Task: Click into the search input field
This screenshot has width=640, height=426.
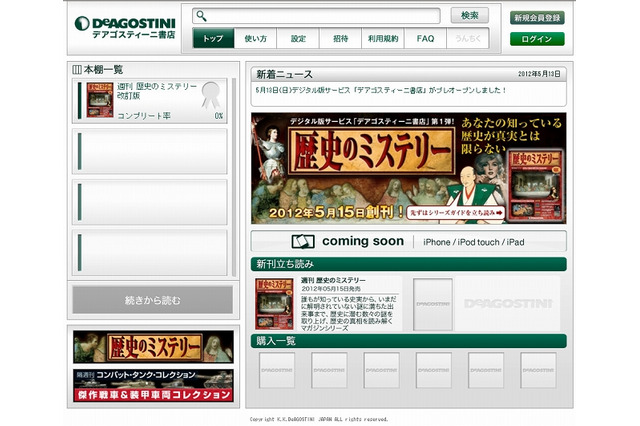Action: (316, 16)
